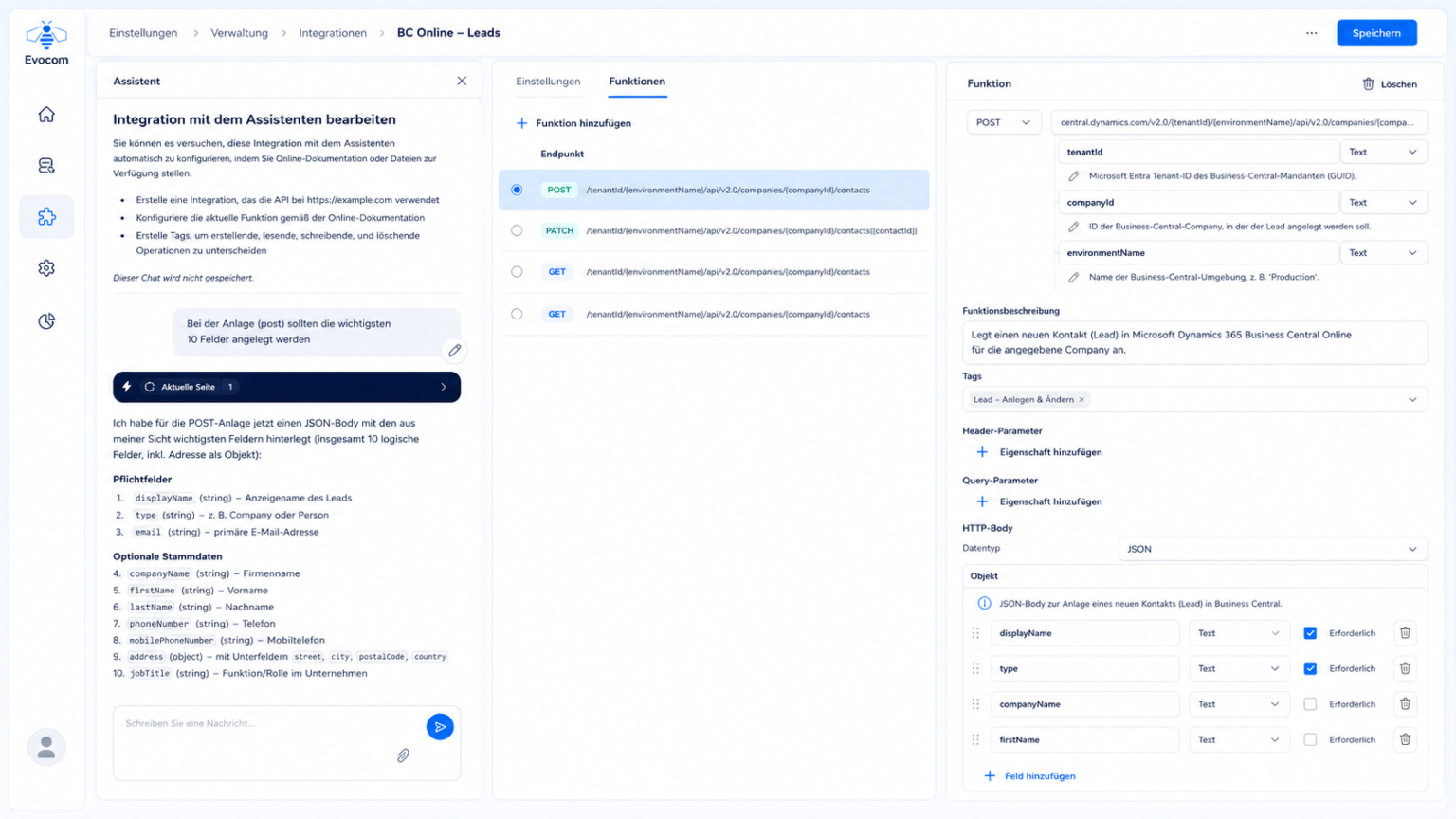Select the first GET contacts endpoint radio
Viewport: 1456px width, 819px height.
(517, 272)
